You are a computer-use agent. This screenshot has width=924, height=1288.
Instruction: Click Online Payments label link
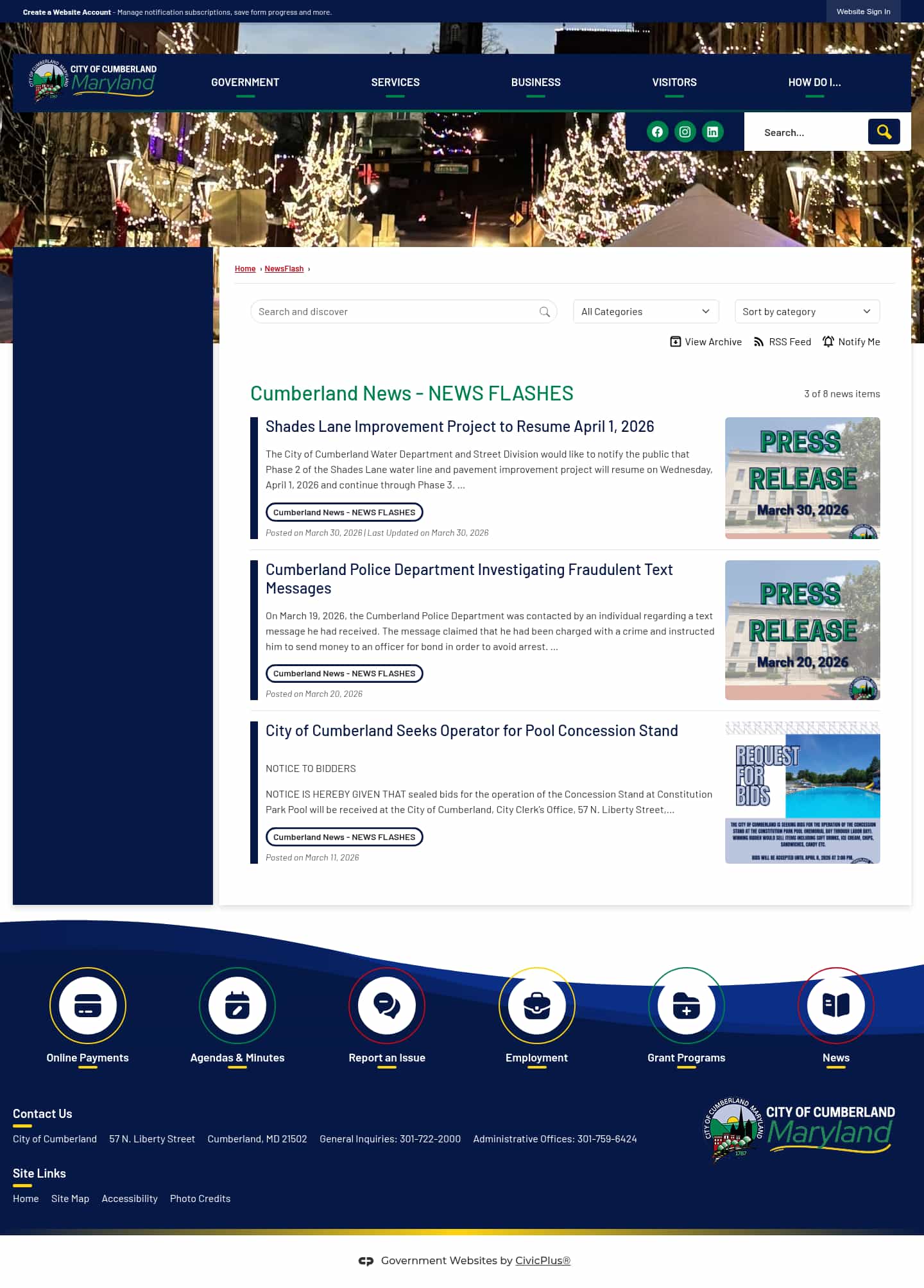(x=88, y=1058)
